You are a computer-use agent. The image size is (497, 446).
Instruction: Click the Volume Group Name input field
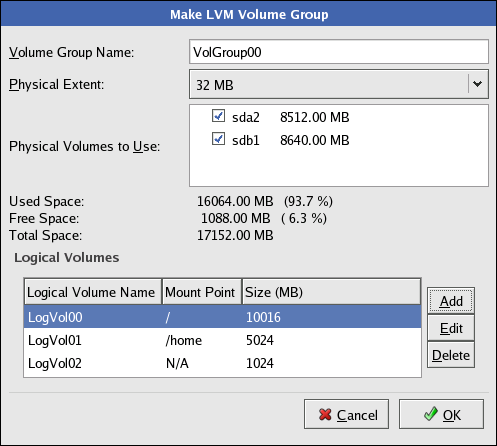pos(339,52)
